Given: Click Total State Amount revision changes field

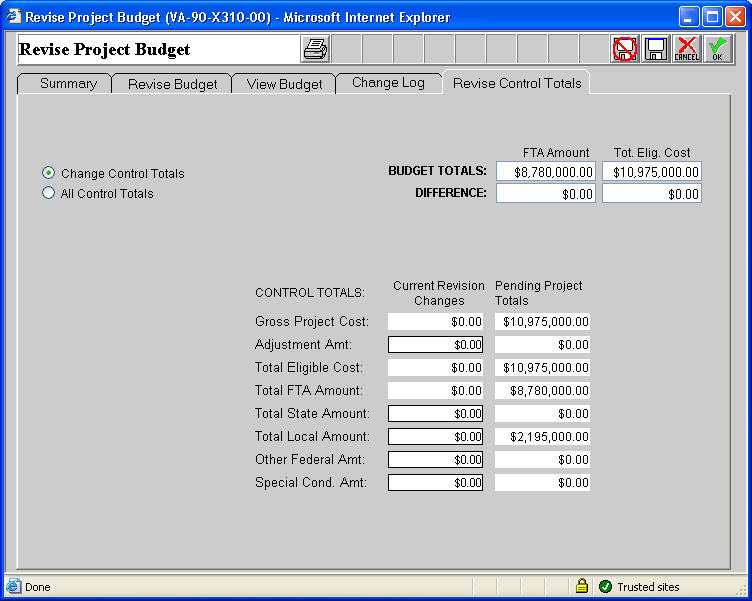Looking at the screenshot, I should tap(435, 413).
